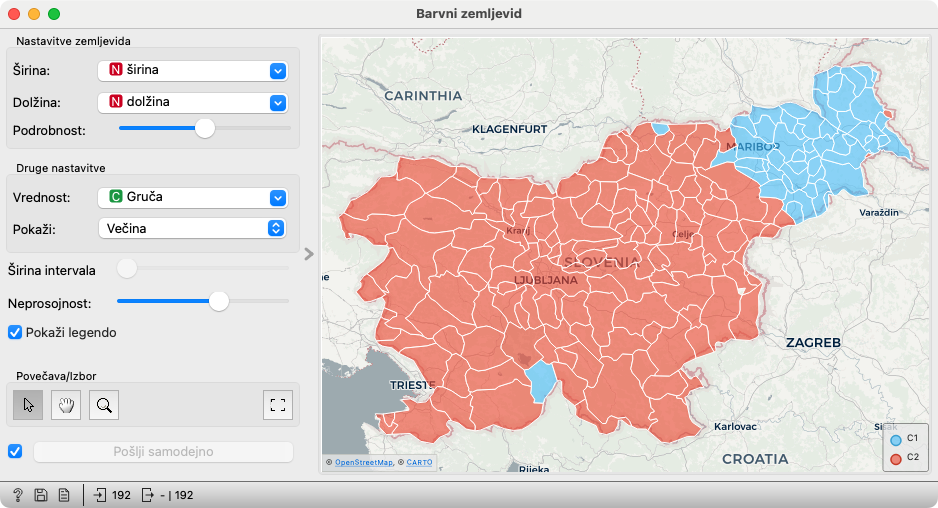Click the reset zoom to fit icon
938x508 pixels.
coord(278,405)
